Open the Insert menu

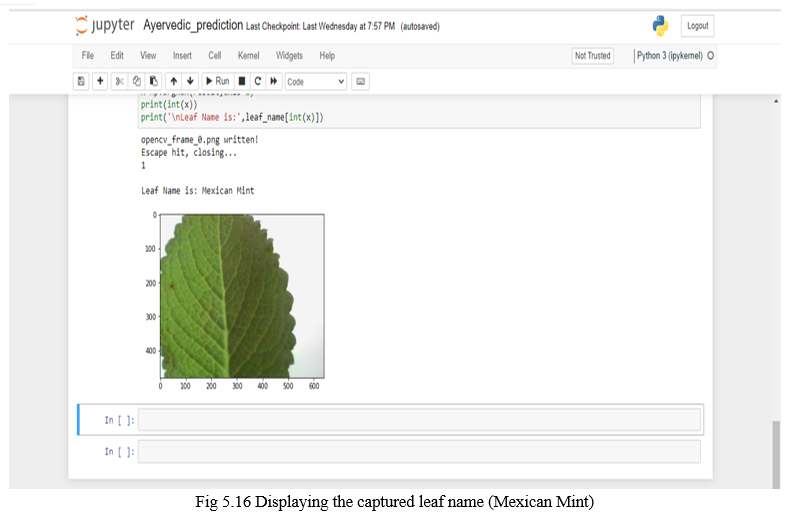tap(182, 56)
